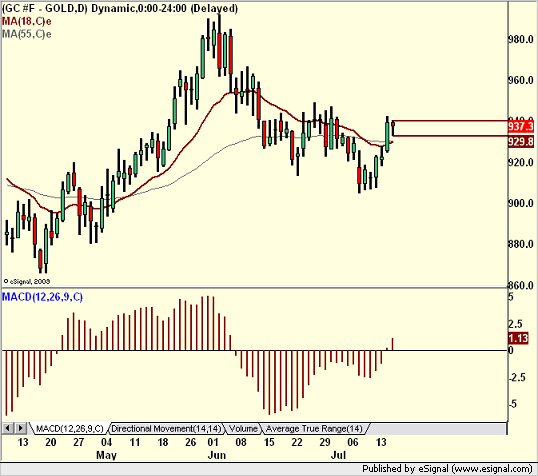Click the 860.0 price axis label
The image size is (538, 476).
521,285
